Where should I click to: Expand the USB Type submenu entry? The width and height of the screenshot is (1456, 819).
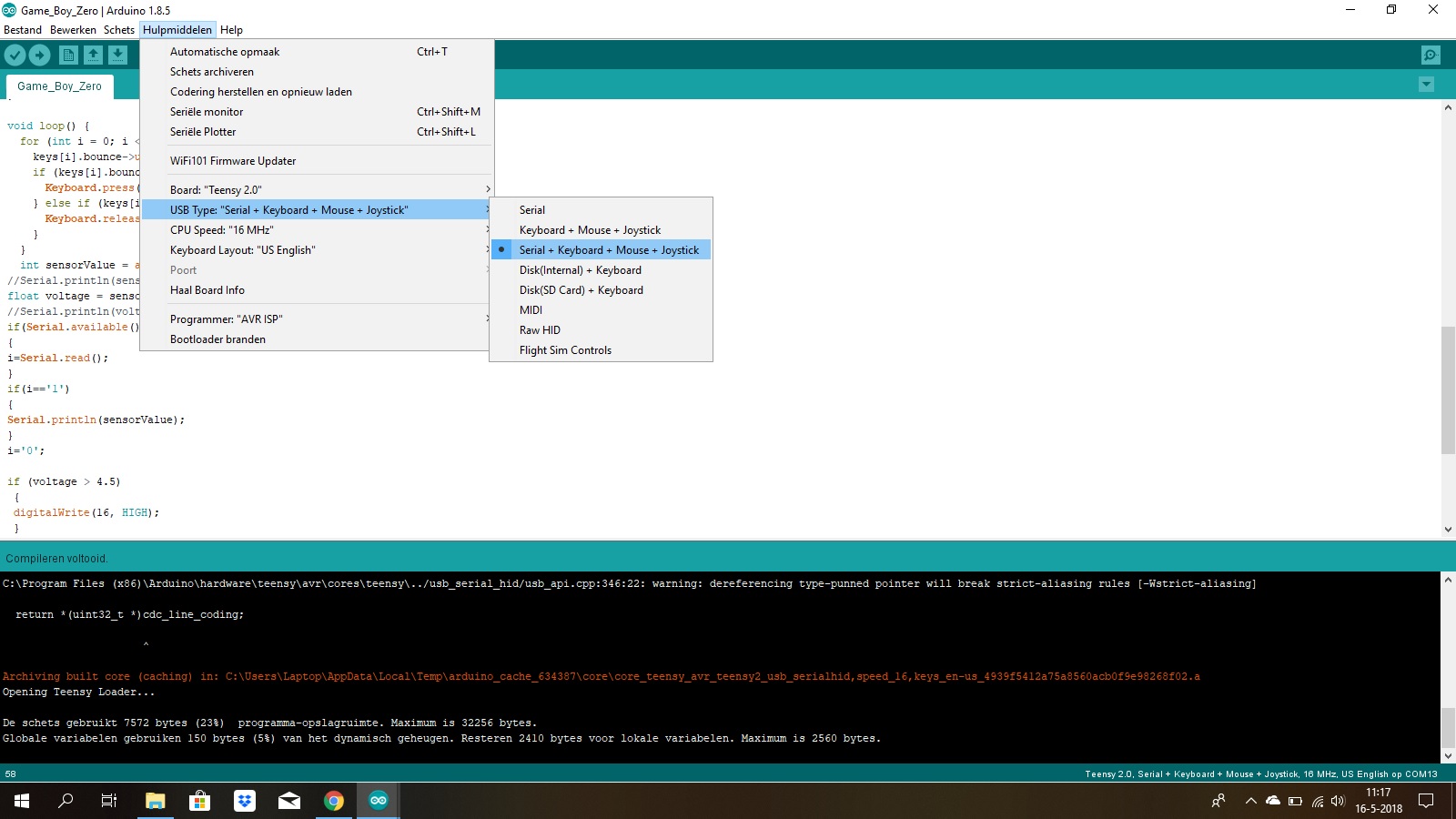click(317, 210)
